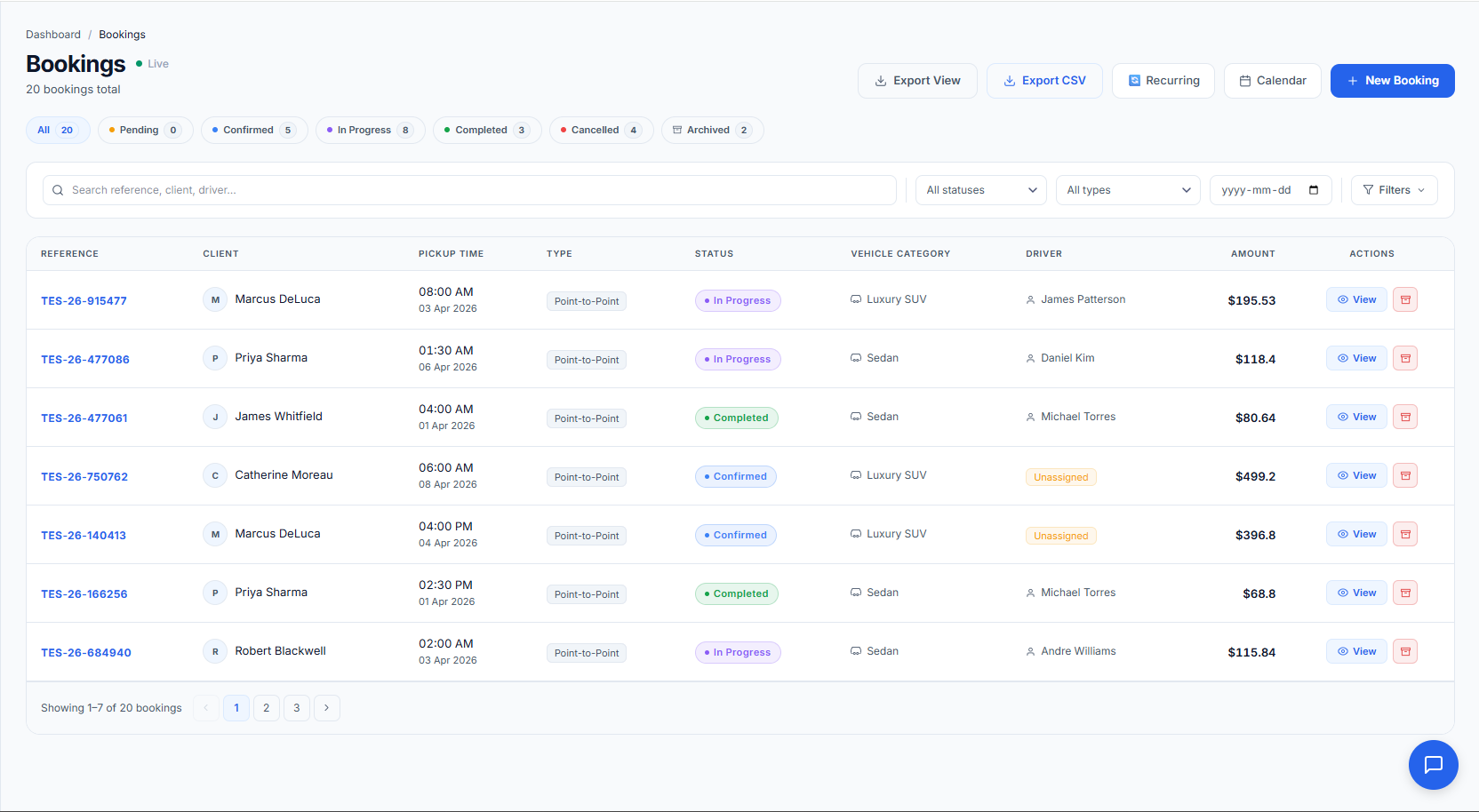1479x812 pixels.
Task: Open the All statuses dropdown
Action: pyautogui.click(x=980, y=189)
